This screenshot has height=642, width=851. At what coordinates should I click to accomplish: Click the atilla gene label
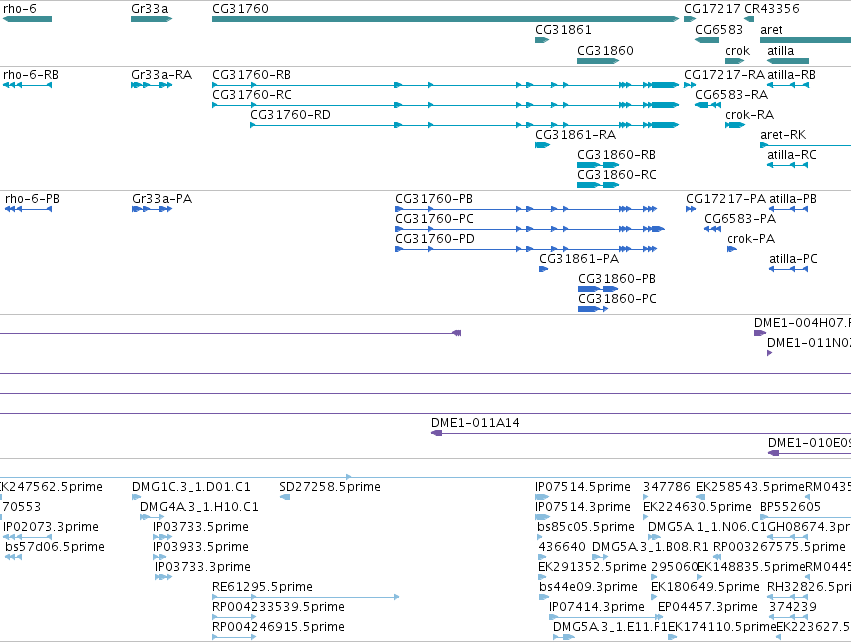point(780,50)
